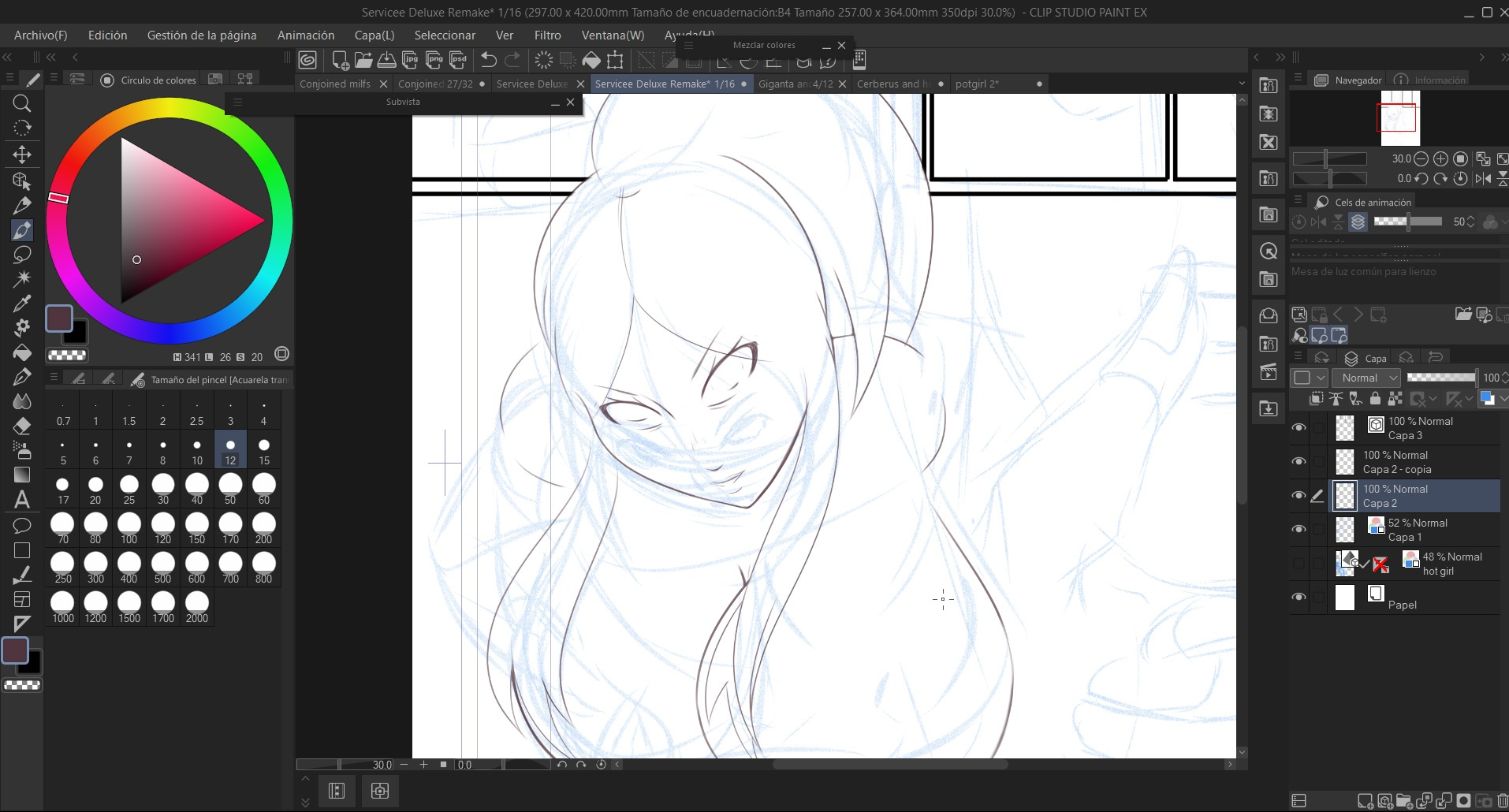Open the Navigator panel hamburger menu

click(1298, 79)
